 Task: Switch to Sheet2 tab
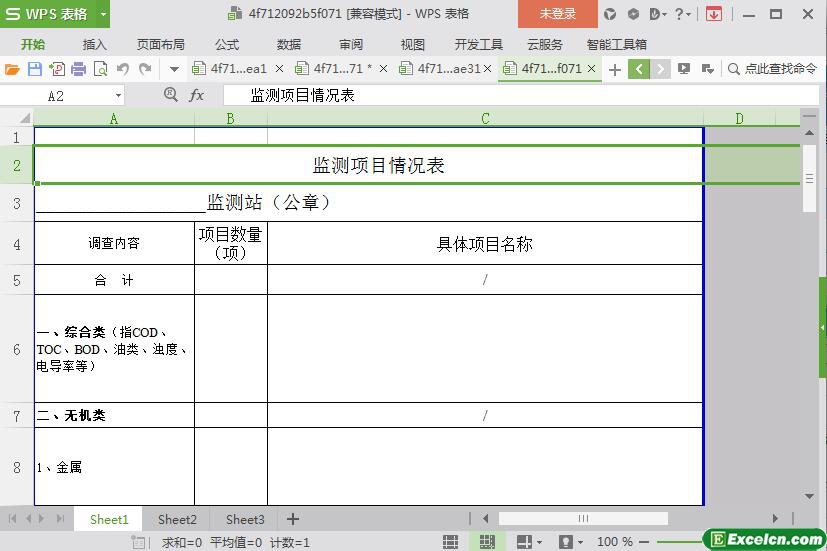(177, 519)
